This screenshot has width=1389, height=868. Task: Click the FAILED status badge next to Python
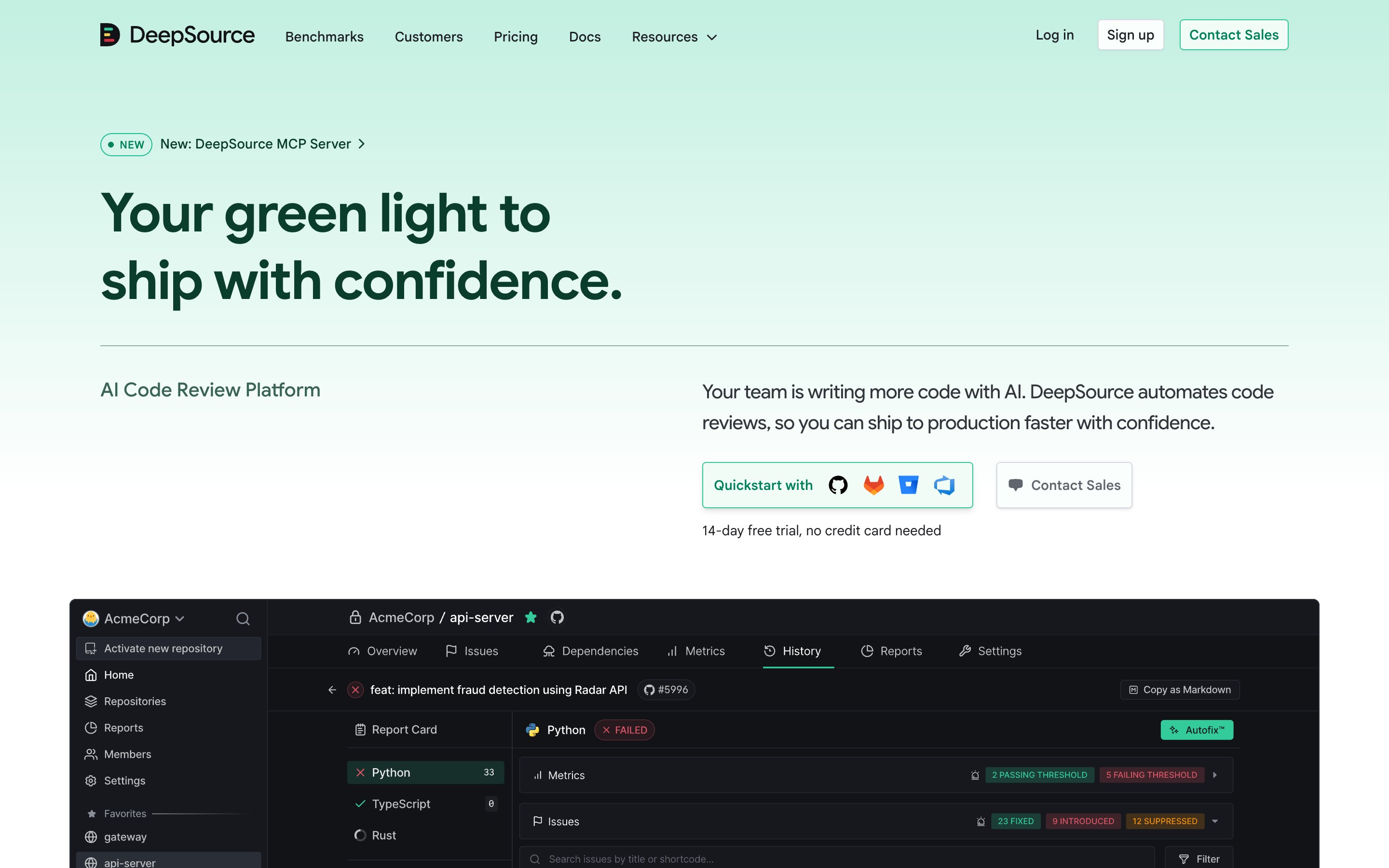pos(625,730)
